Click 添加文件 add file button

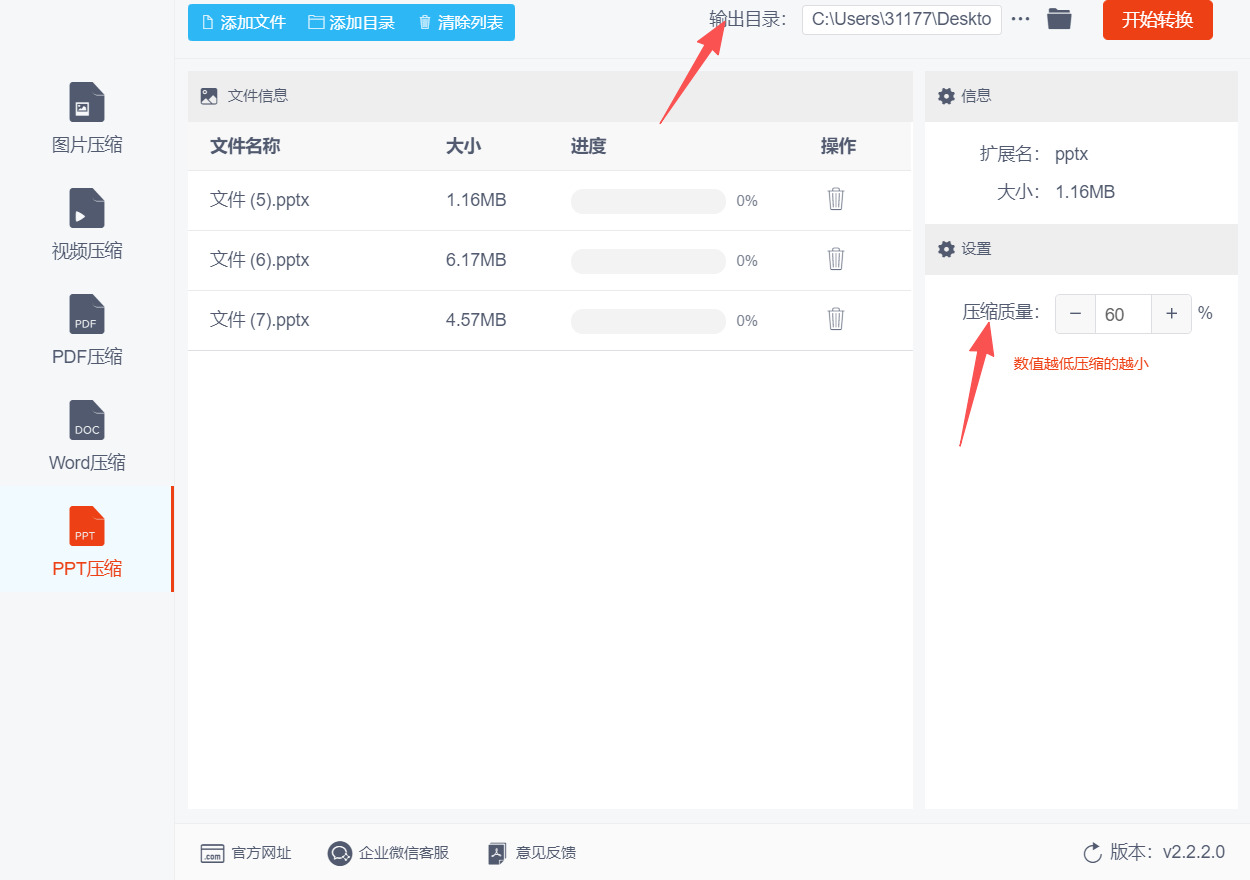coord(244,22)
